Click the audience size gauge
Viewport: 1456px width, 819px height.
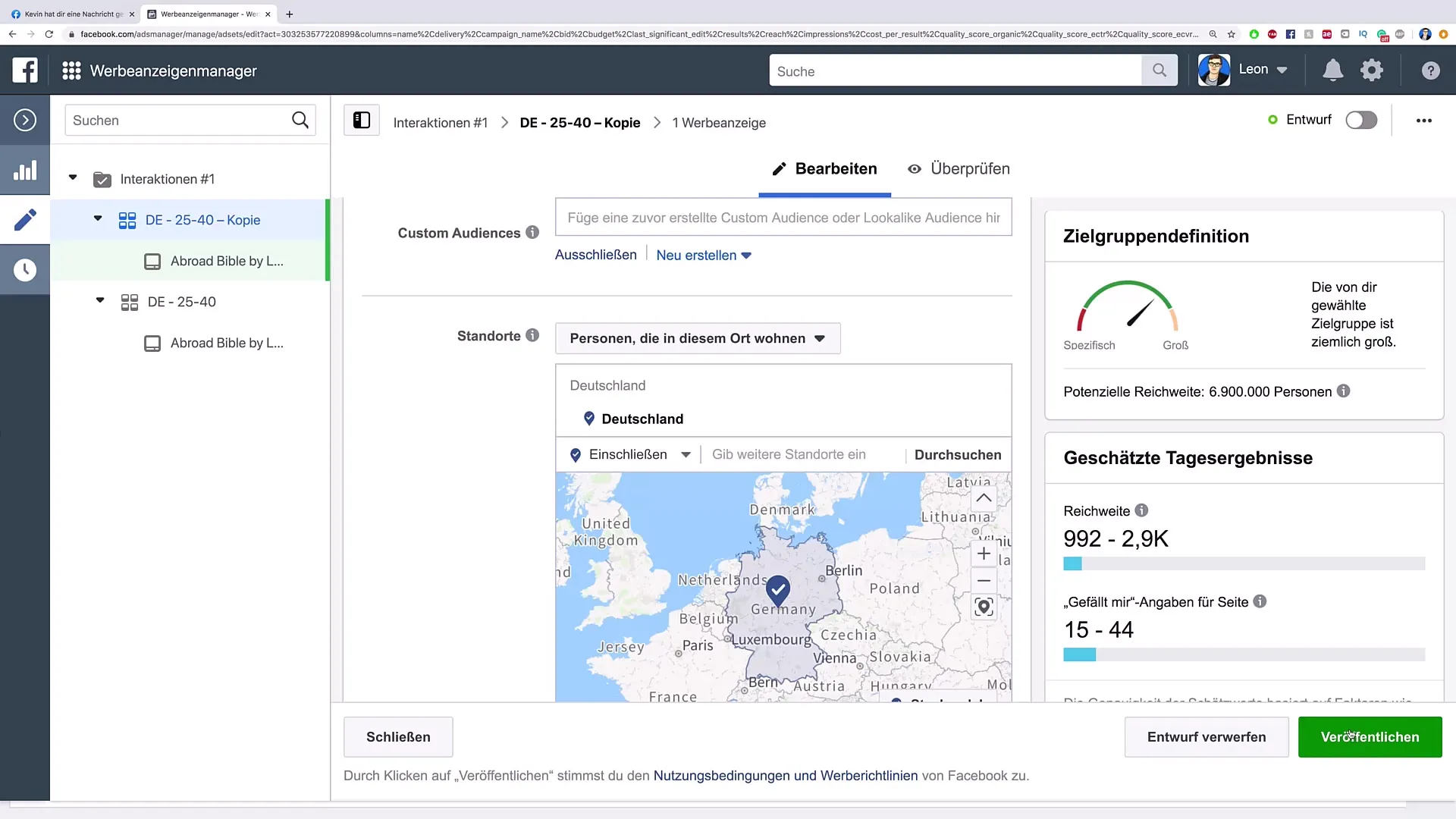(1128, 306)
